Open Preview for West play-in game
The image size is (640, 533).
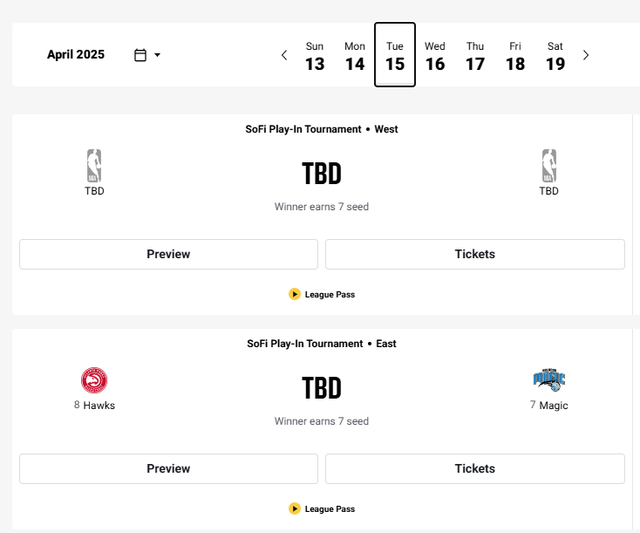tap(169, 254)
